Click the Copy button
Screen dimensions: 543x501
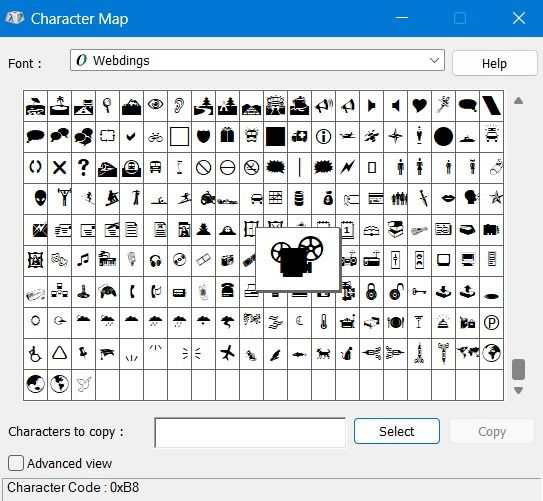[x=492, y=431]
